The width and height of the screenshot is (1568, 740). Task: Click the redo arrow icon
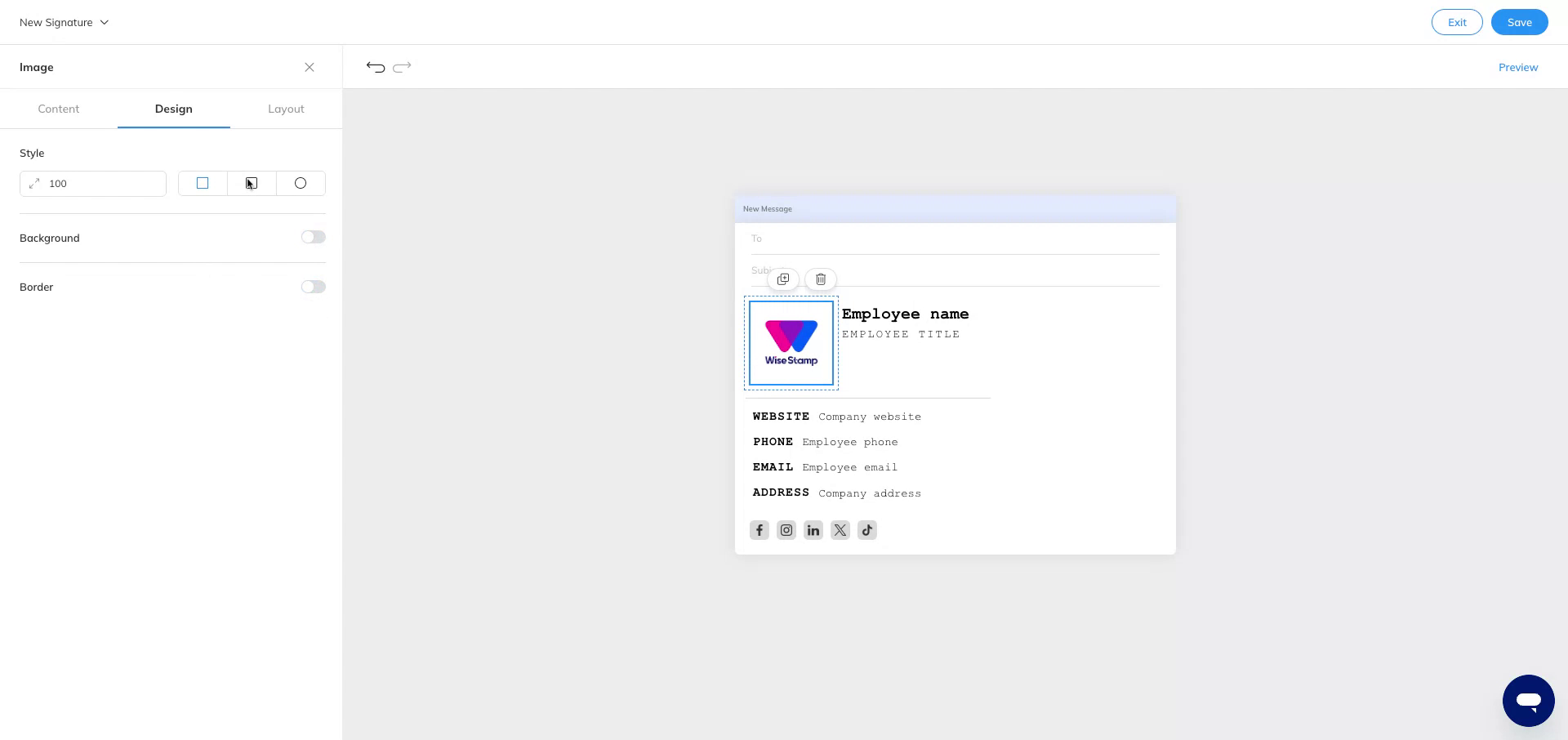coord(402,67)
